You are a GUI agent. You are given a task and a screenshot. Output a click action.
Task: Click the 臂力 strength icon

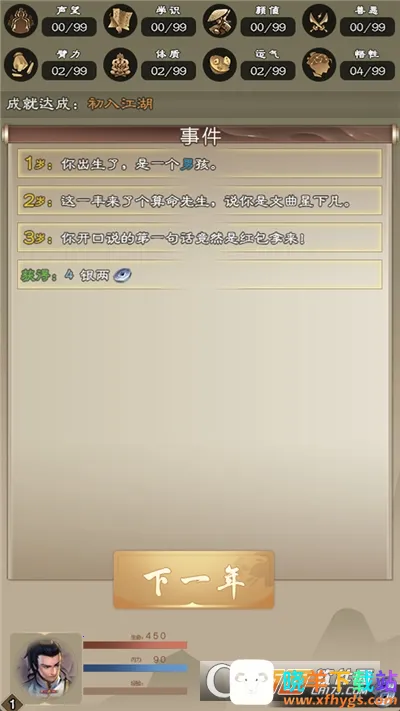(x=21, y=64)
